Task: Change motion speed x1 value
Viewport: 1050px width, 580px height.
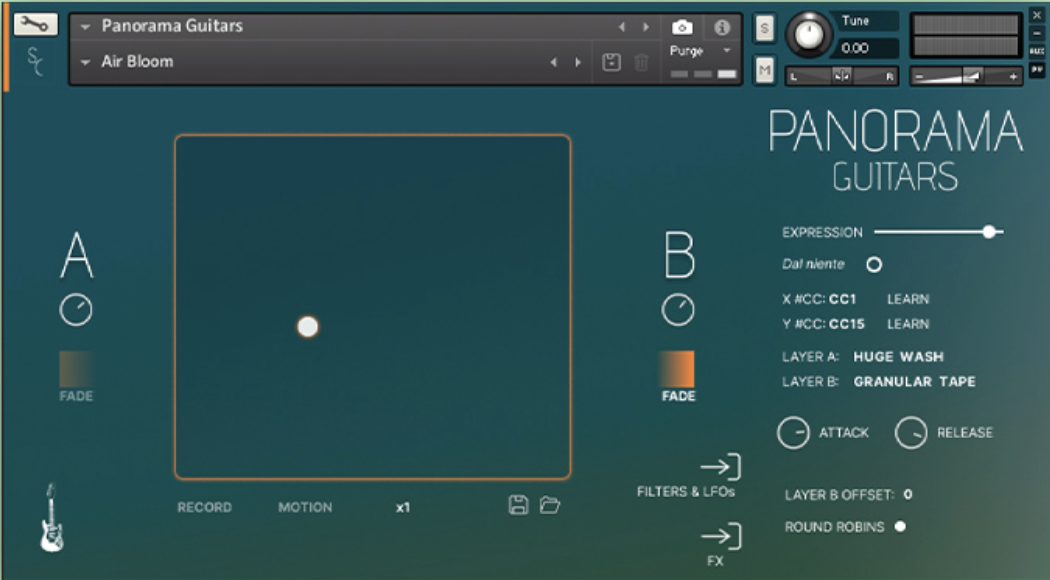Action: 402,507
